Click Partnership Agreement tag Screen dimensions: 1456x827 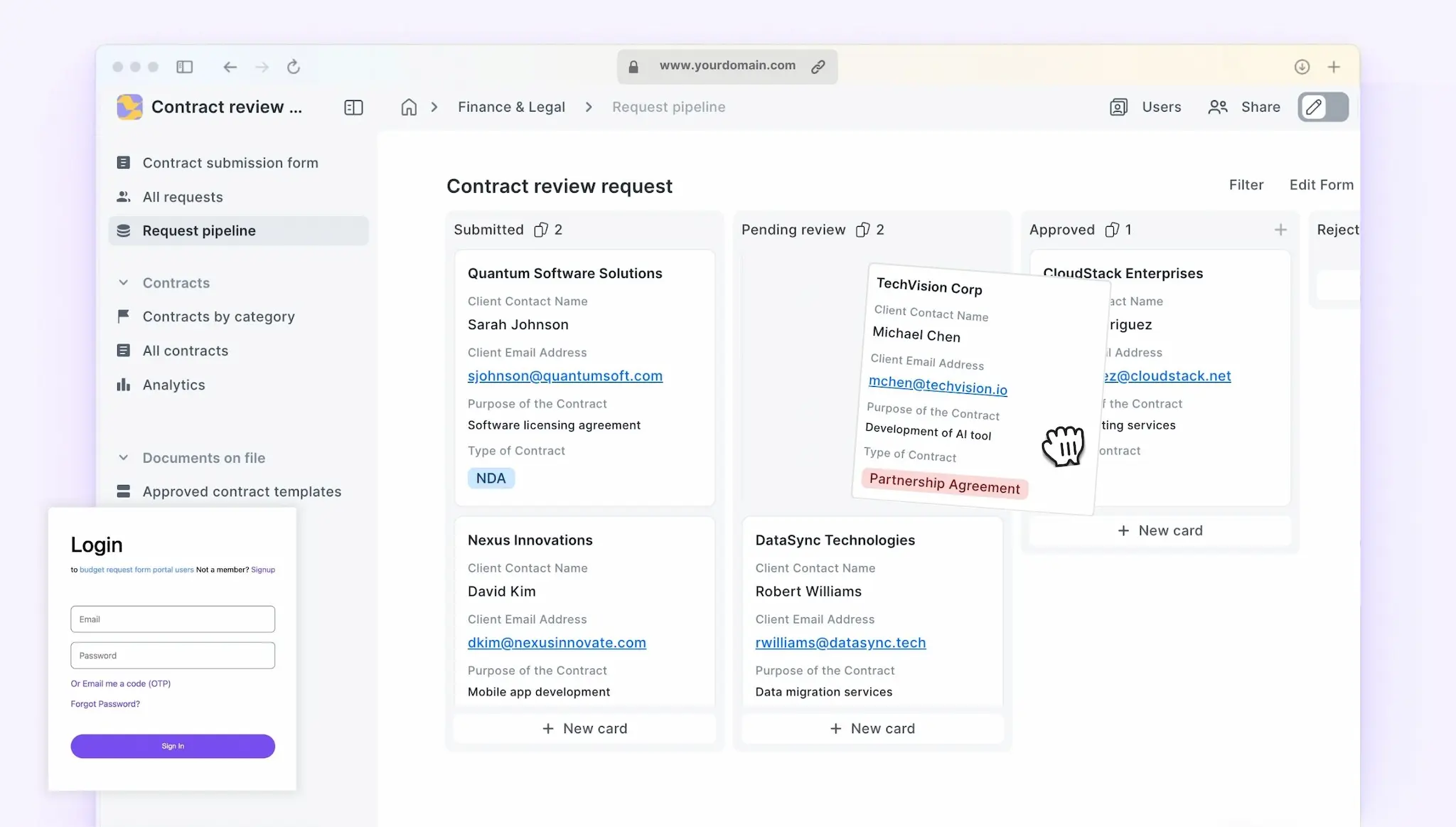click(x=944, y=484)
